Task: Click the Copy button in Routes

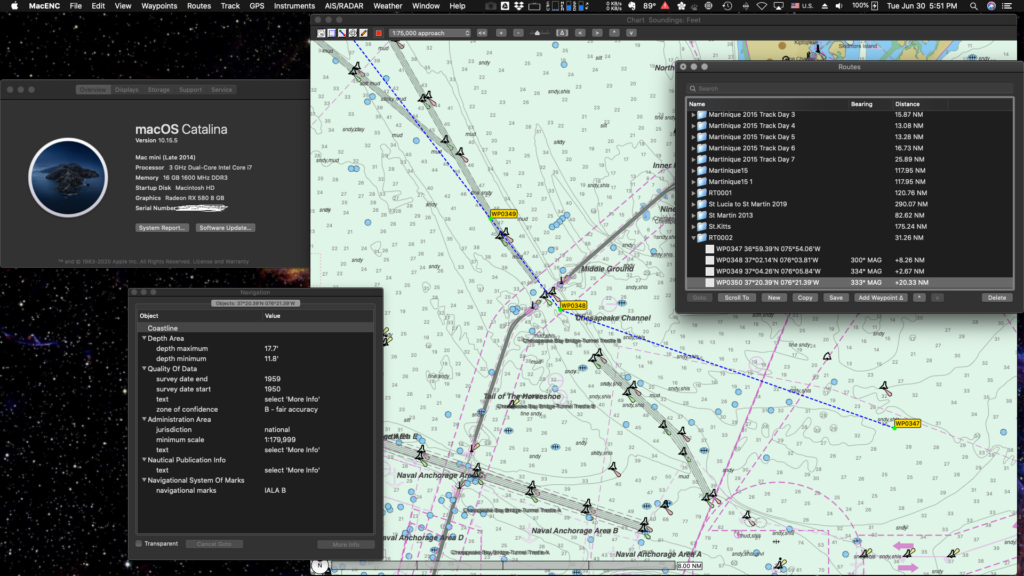Action: point(805,298)
